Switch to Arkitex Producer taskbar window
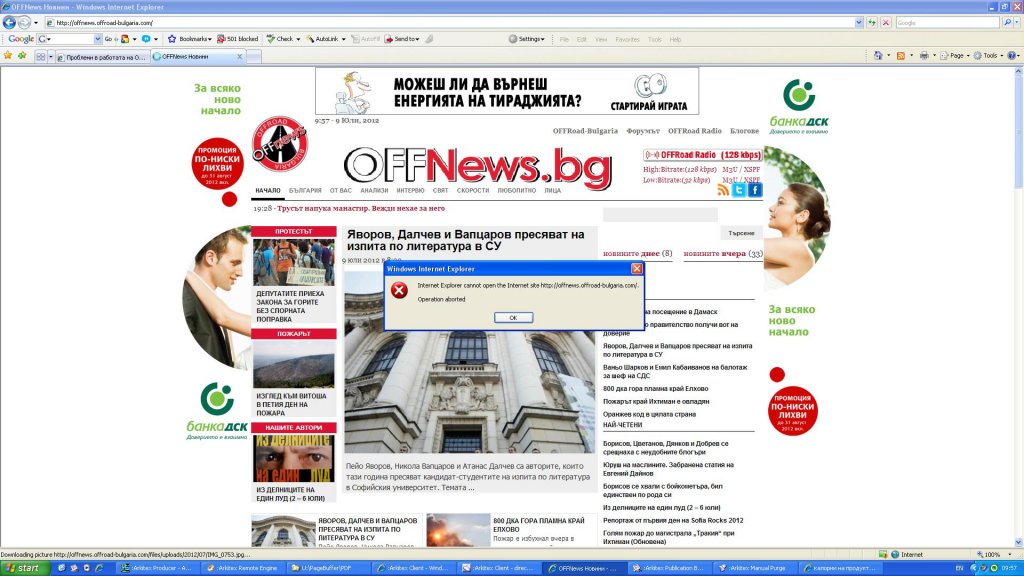The height and width of the screenshot is (576, 1024). [157, 568]
